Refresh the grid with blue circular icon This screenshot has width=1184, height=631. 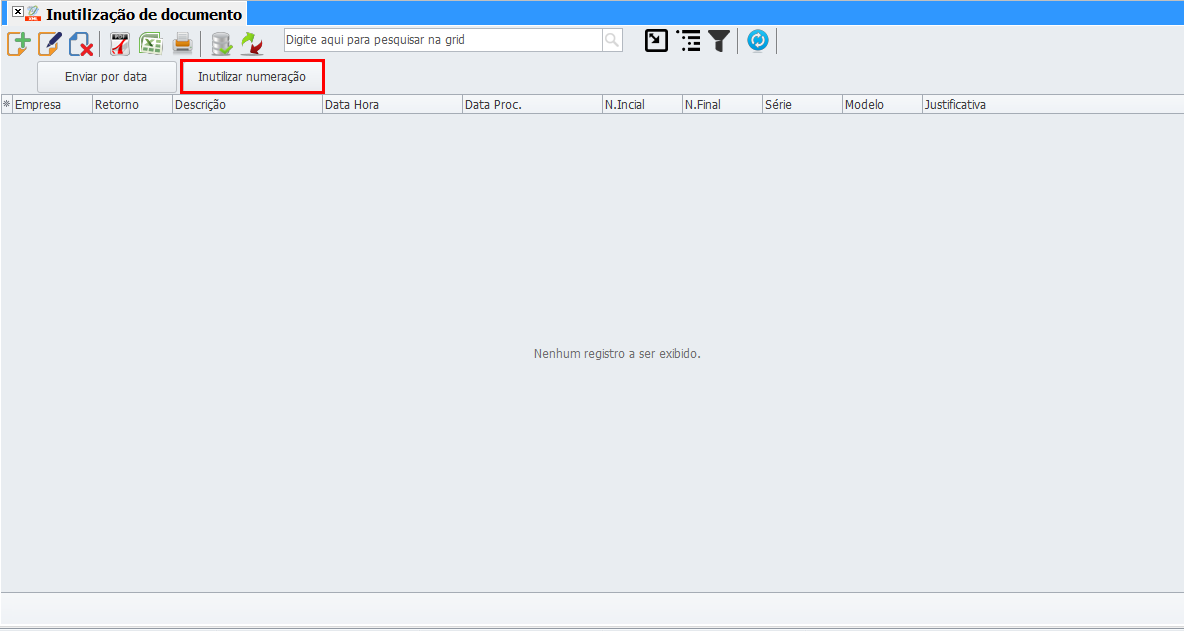pos(757,41)
